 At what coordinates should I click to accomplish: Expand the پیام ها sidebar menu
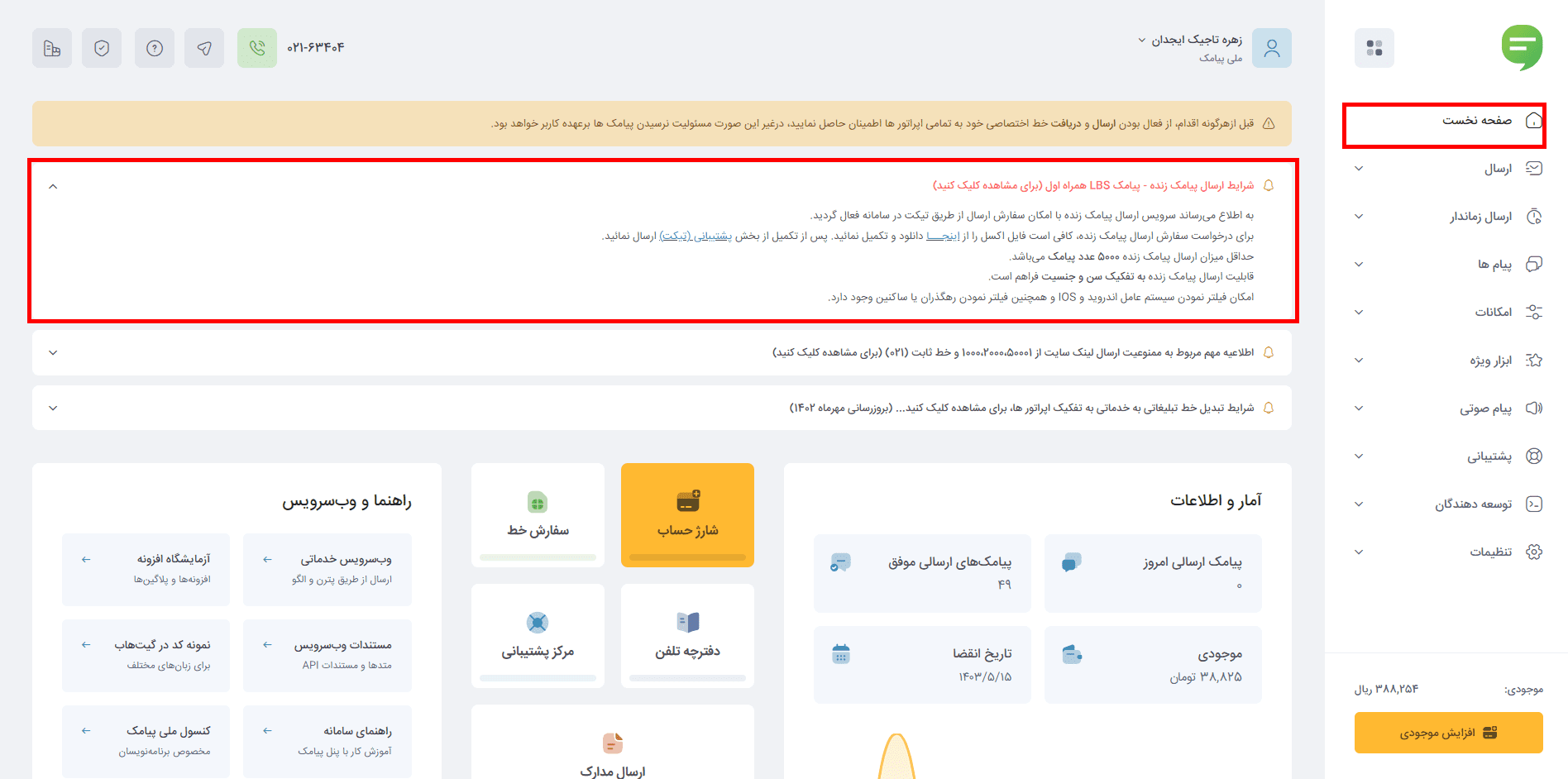[x=1448, y=265]
